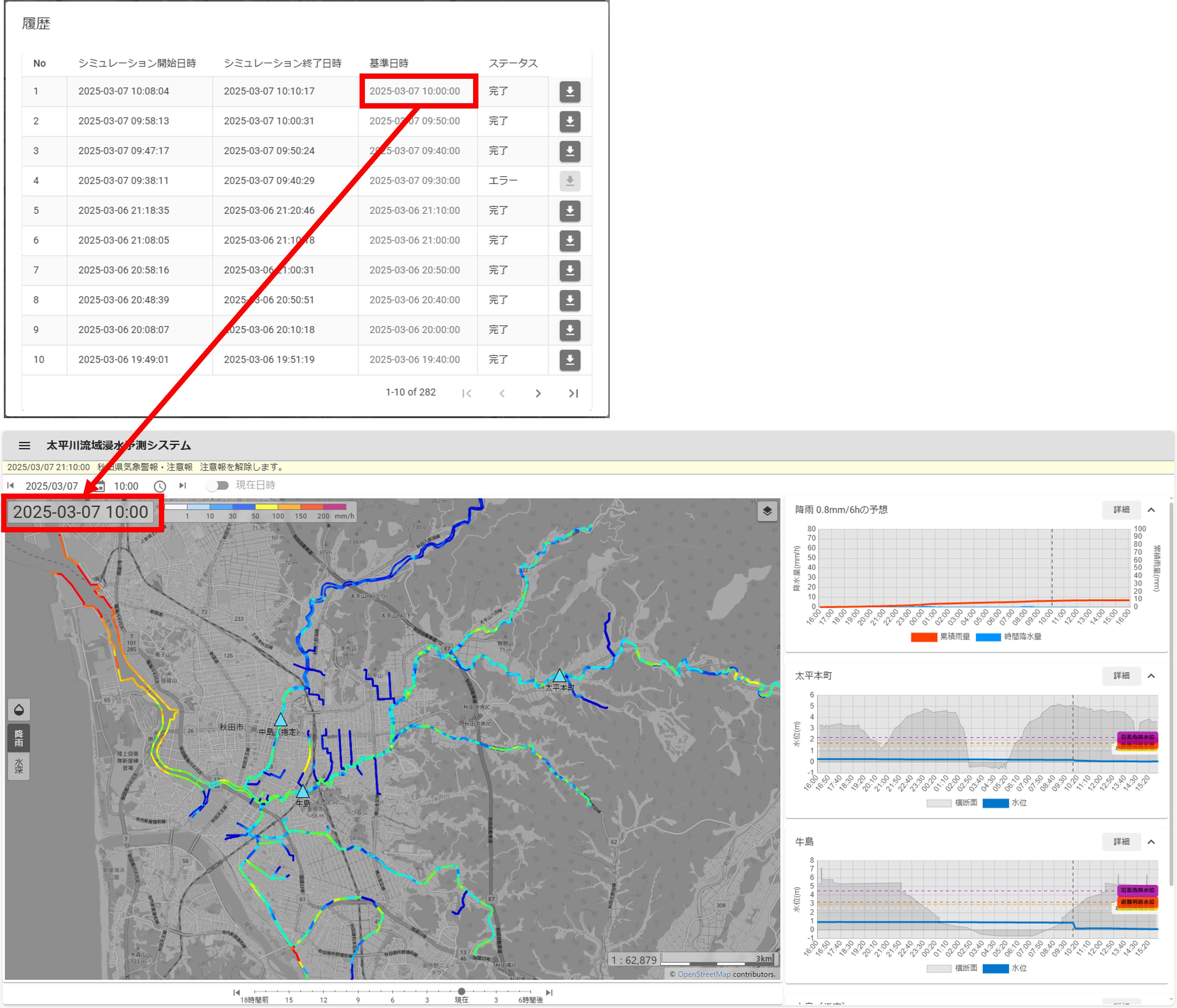Open the hamburger menu
Viewport: 1177px width, 1008px height.
(x=24, y=446)
